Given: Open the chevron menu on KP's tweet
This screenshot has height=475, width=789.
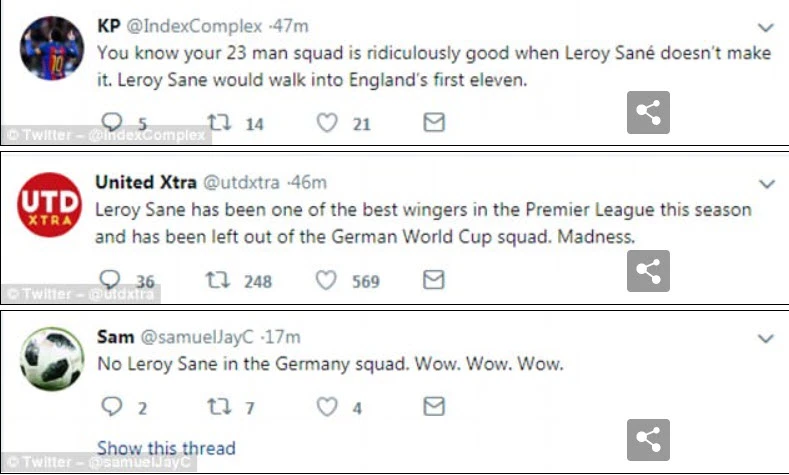Looking at the screenshot, I should tap(767, 27).
